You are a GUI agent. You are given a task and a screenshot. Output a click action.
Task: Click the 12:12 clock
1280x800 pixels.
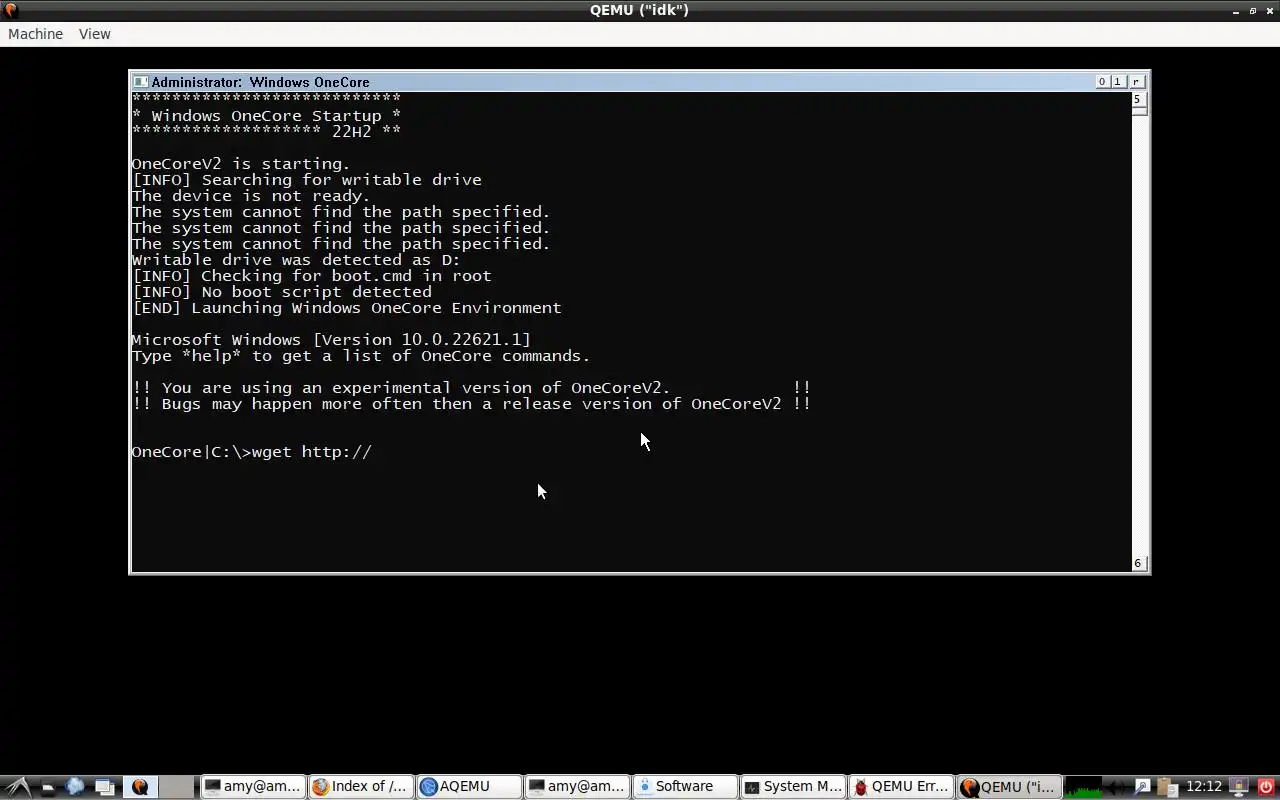click(x=1204, y=787)
